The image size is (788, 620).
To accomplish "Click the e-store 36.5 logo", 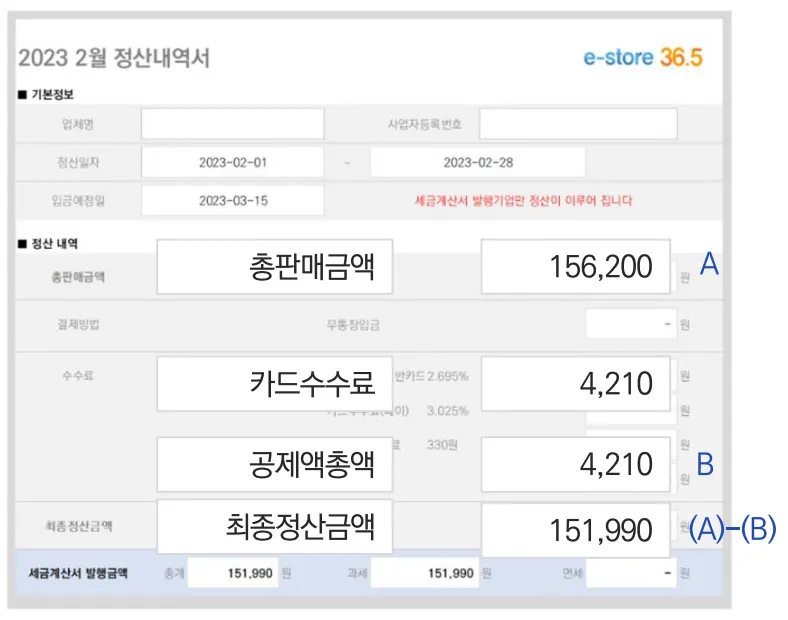I will tap(643, 57).
